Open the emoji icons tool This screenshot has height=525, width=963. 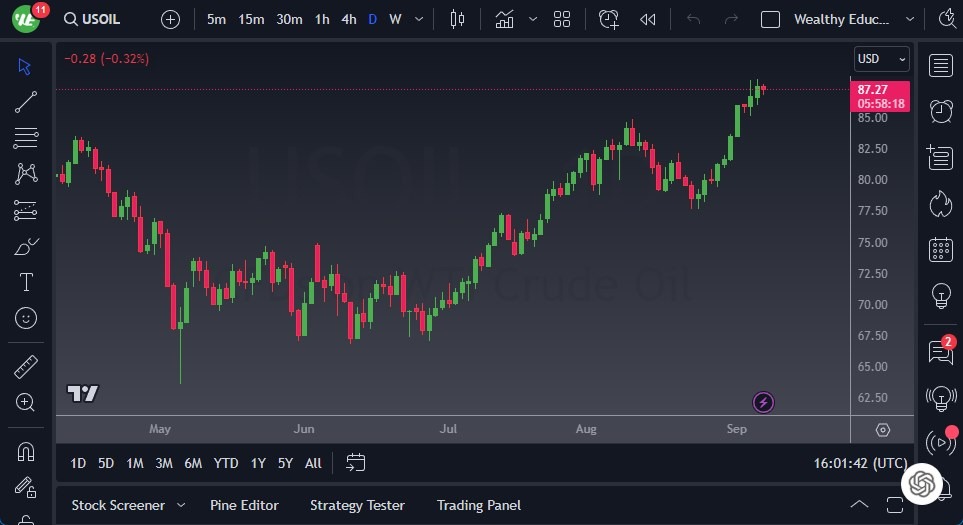pyautogui.click(x=26, y=318)
